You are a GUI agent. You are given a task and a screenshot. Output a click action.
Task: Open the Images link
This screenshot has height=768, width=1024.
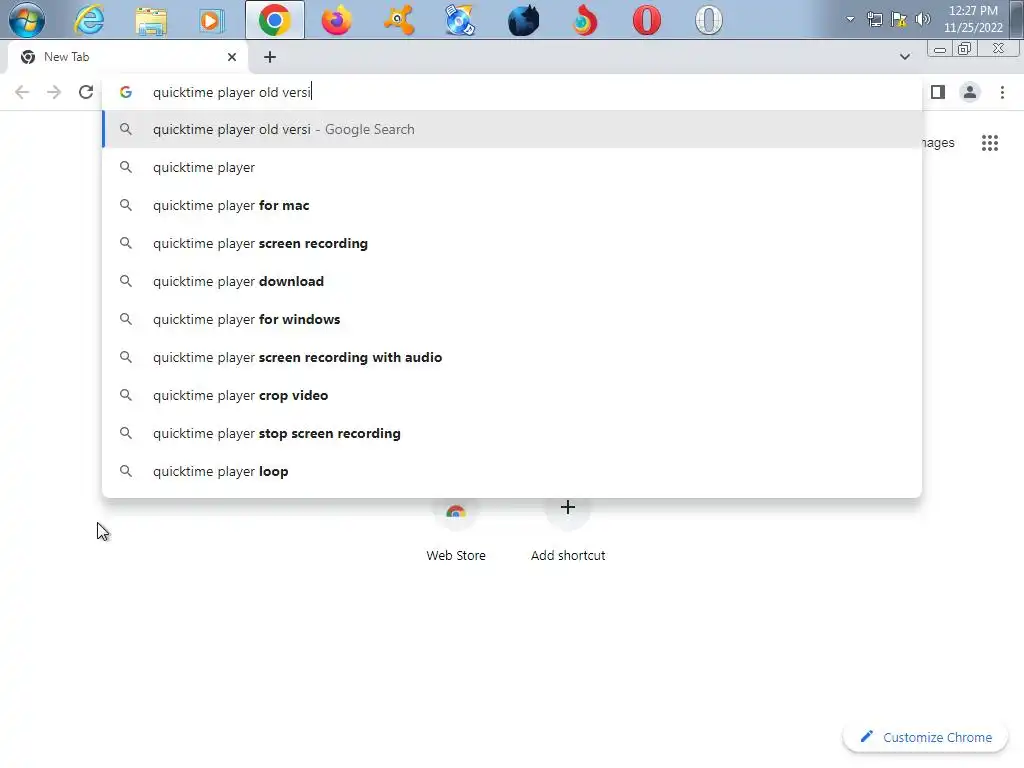pos(938,142)
